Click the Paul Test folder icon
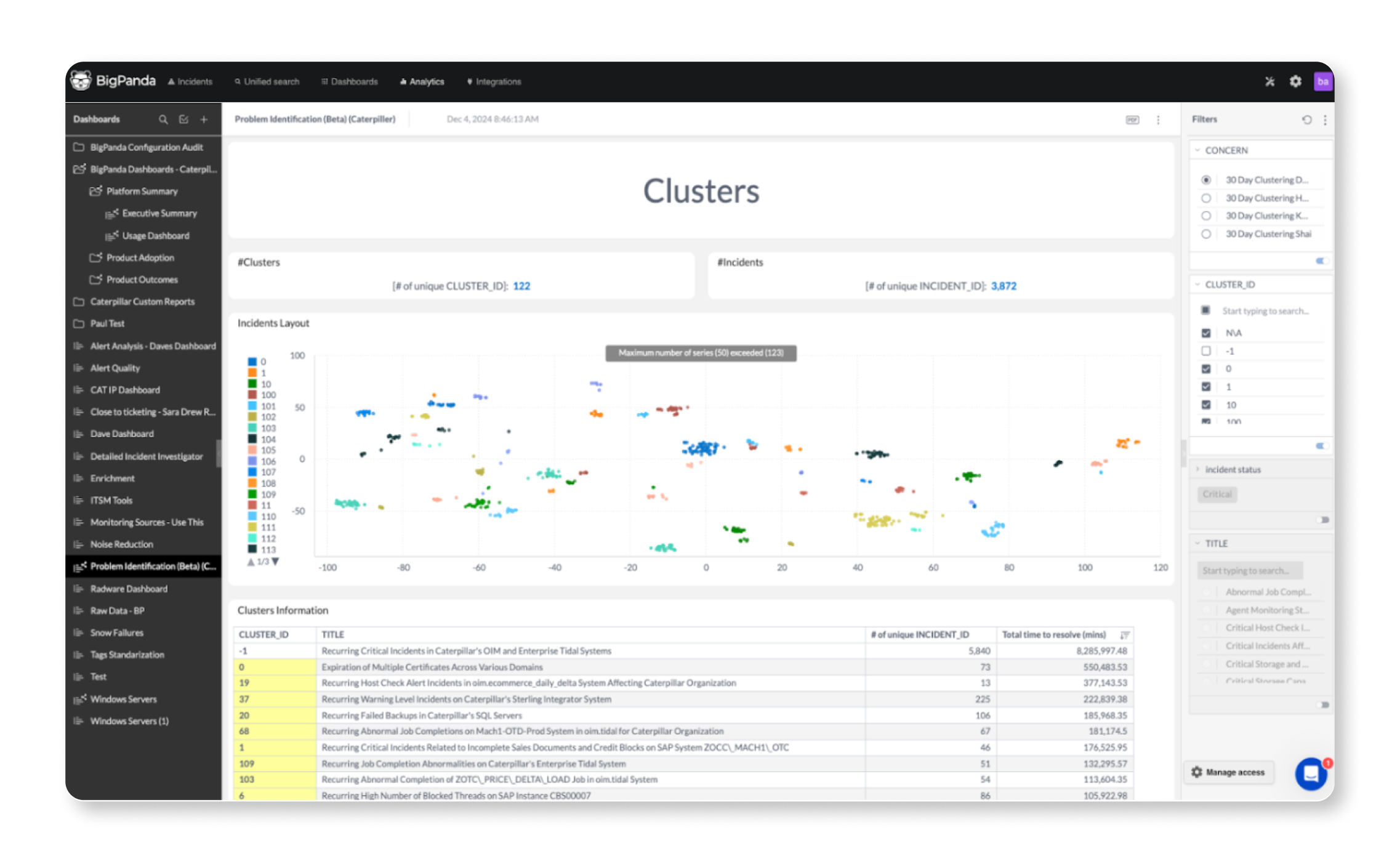1400x861 pixels. click(79, 324)
